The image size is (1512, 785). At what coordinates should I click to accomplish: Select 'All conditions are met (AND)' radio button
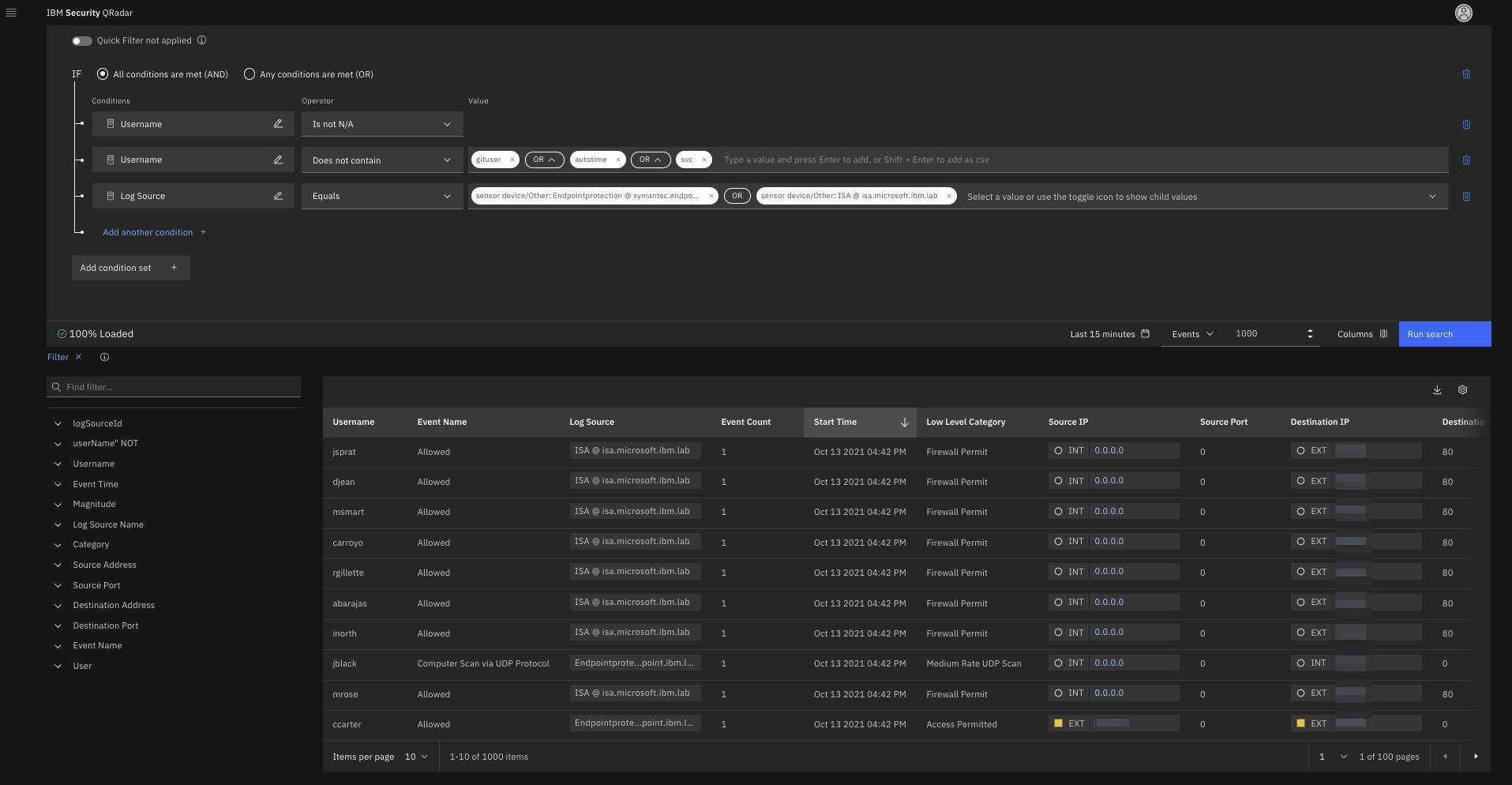[103, 73]
